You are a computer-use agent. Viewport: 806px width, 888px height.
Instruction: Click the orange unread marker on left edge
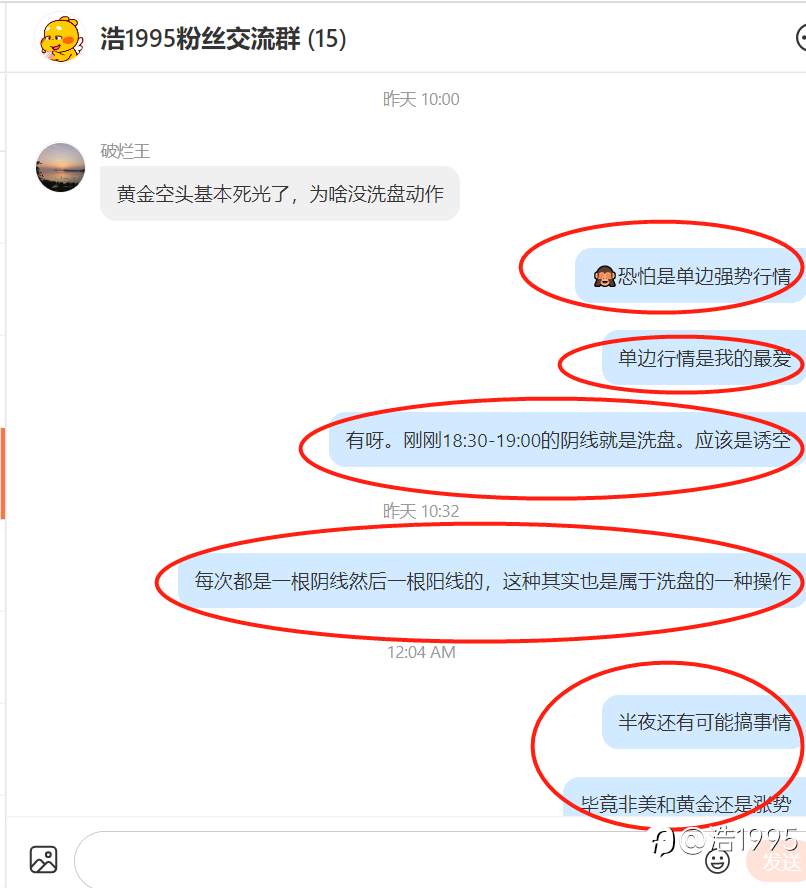[x=3, y=473]
